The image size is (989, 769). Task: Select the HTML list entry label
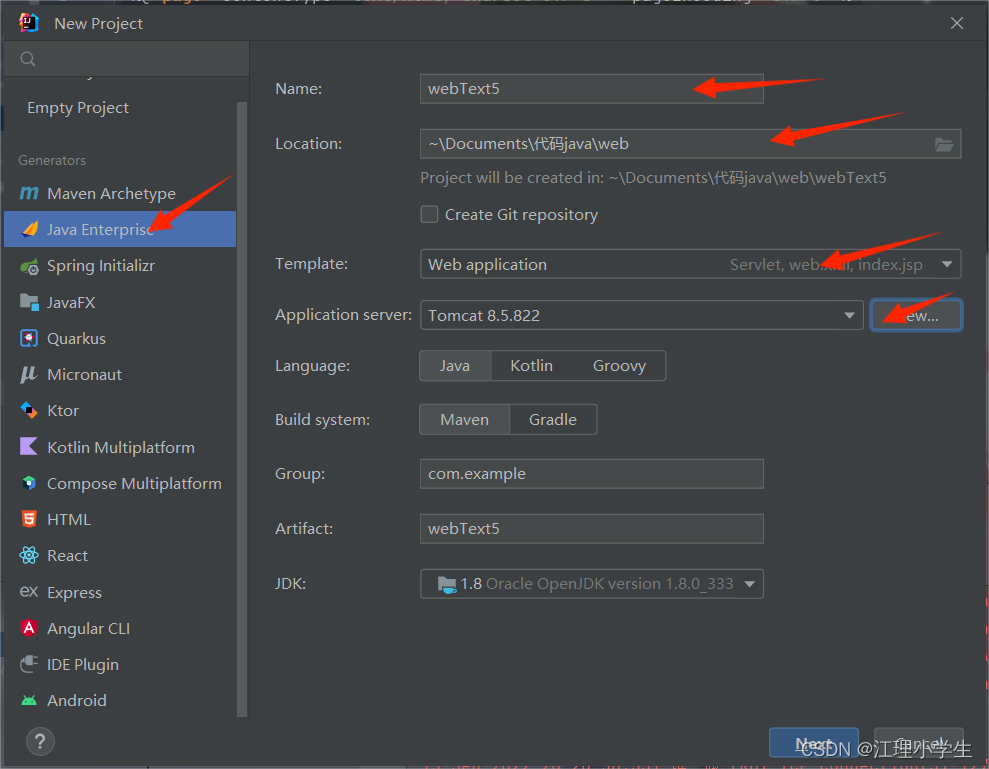(x=69, y=520)
